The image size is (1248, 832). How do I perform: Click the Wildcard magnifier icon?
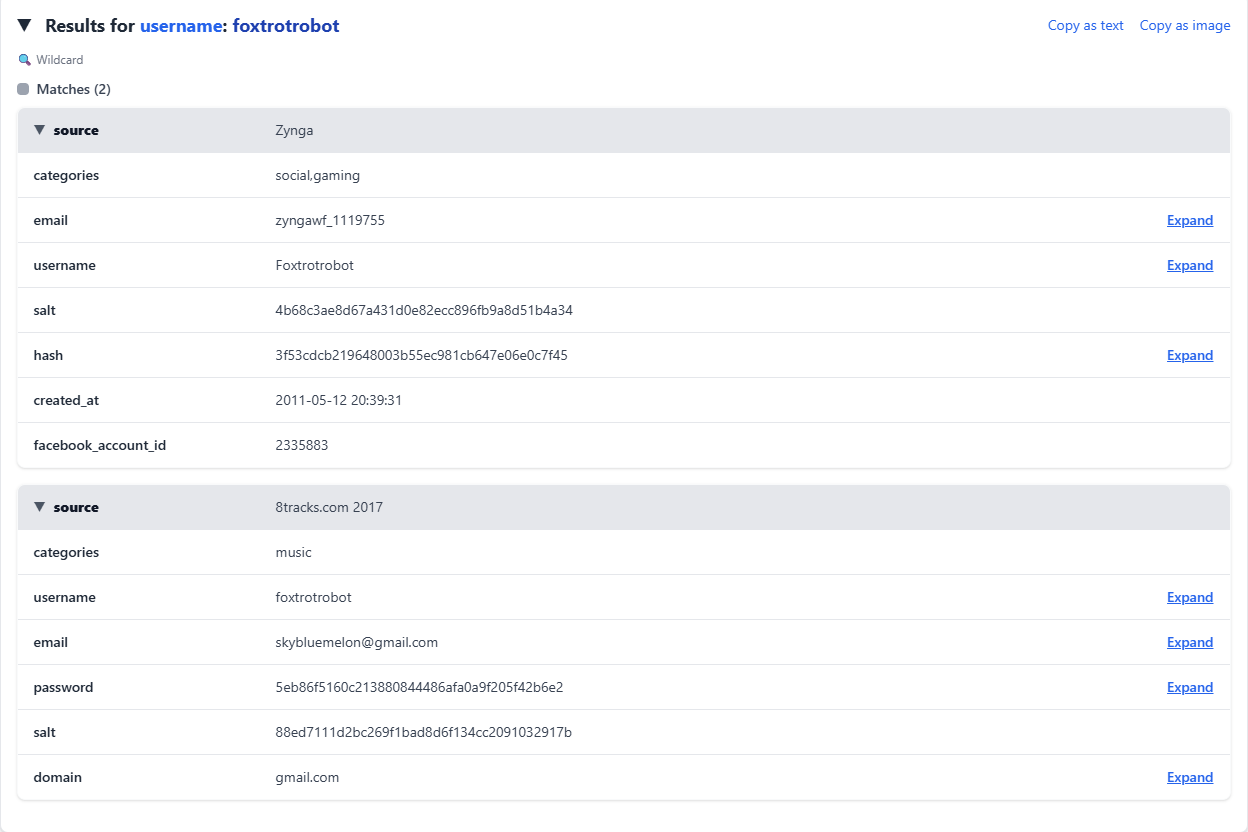[25, 60]
